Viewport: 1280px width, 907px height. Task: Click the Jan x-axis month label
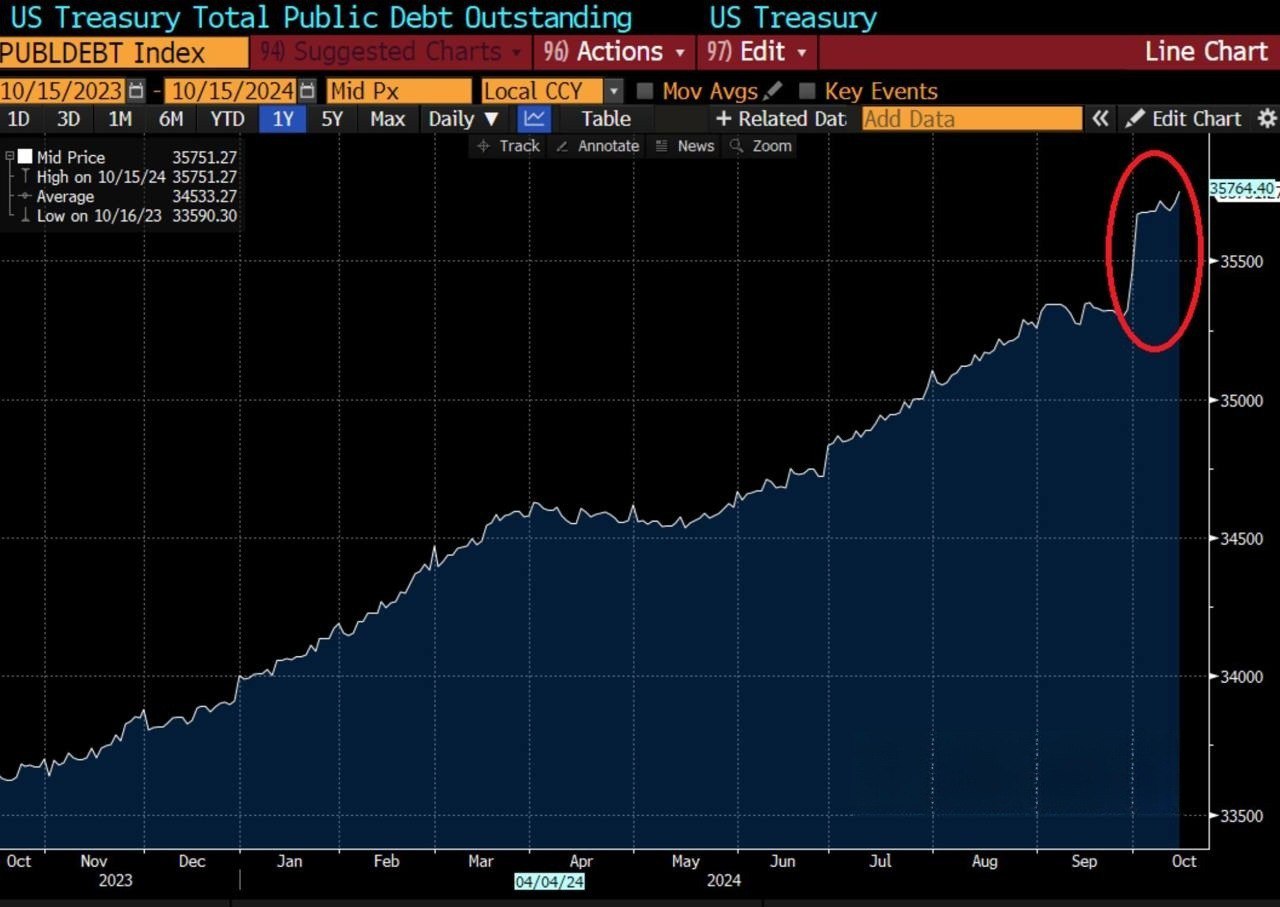pyautogui.click(x=289, y=861)
